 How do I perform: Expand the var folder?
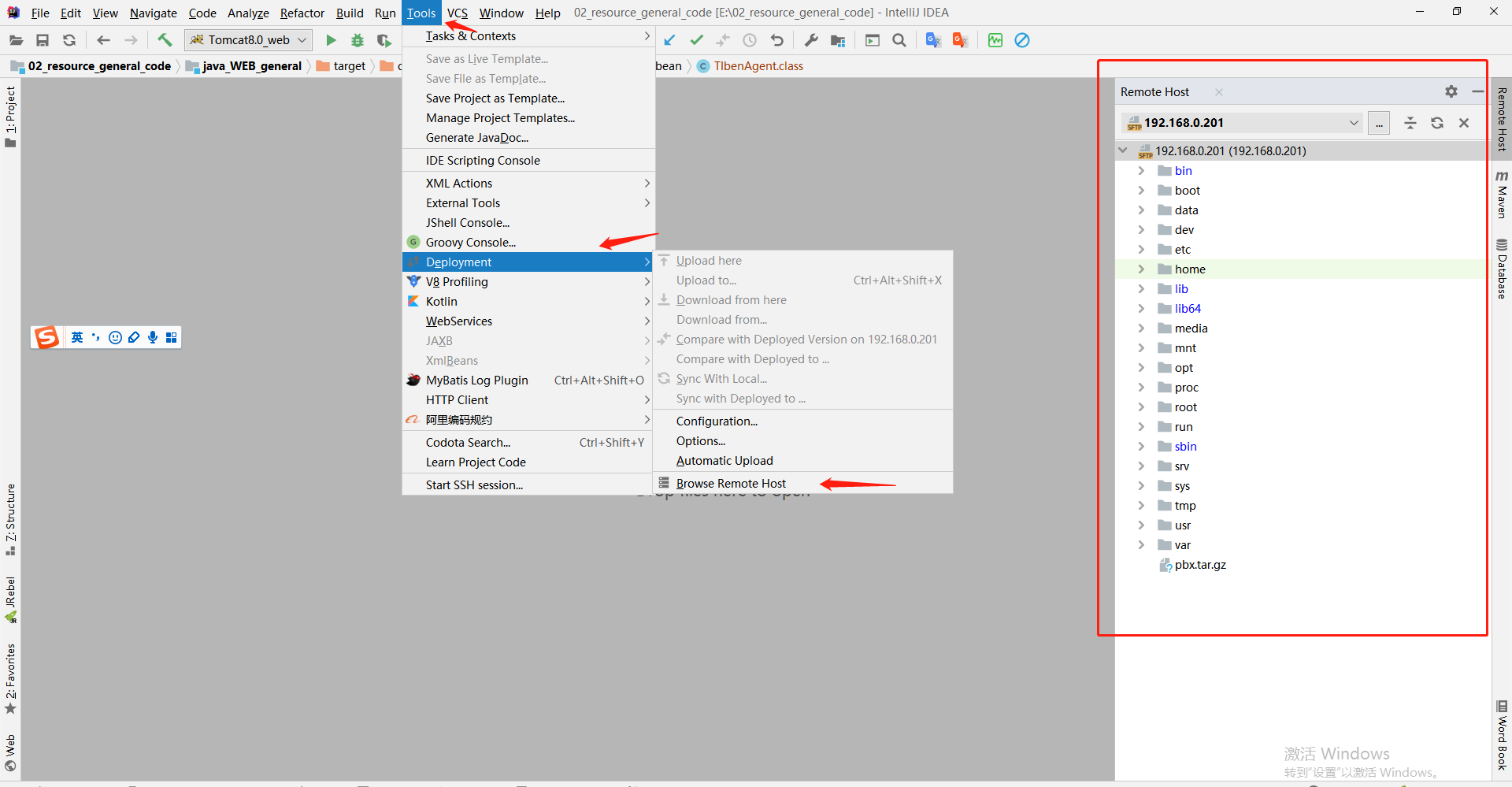click(1141, 544)
